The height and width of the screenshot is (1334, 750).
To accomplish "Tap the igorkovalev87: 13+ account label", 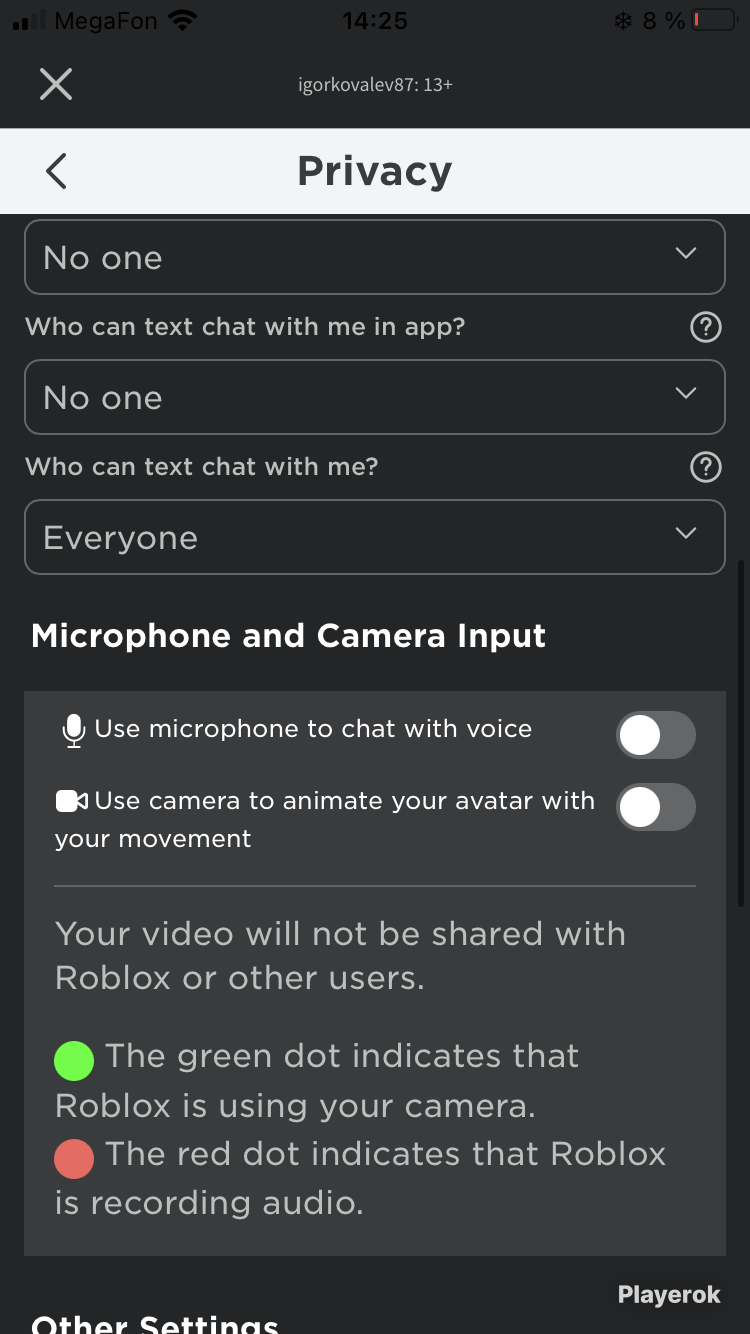I will pos(375,85).
